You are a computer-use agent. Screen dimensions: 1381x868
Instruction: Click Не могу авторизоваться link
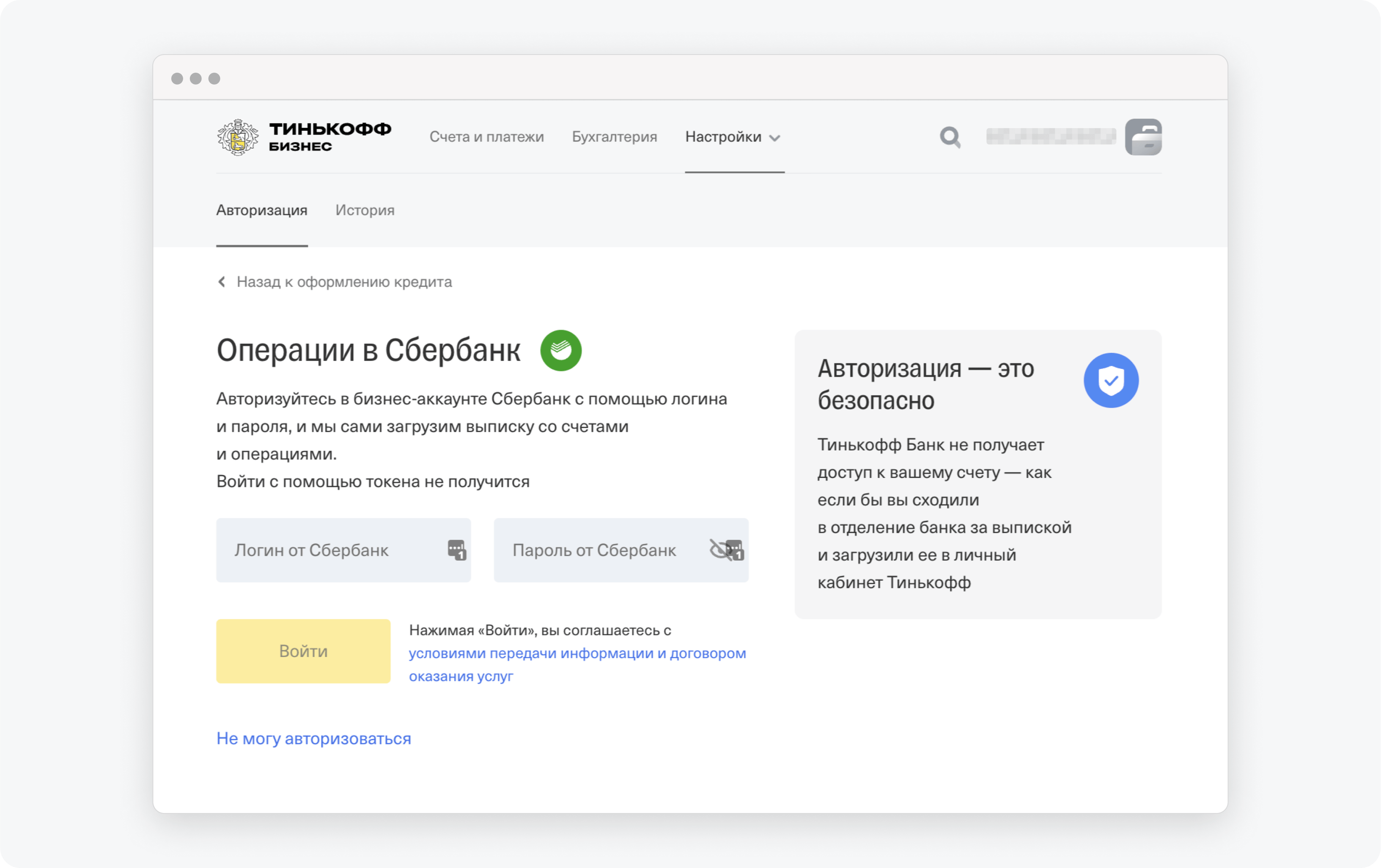click(314, 738)
